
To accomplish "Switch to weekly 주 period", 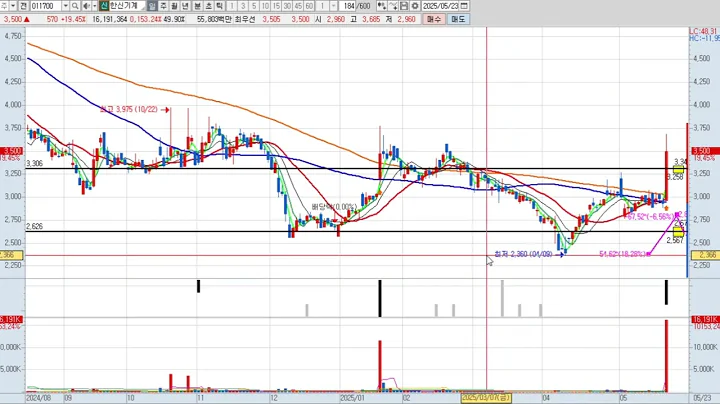I will click(163, 6).
